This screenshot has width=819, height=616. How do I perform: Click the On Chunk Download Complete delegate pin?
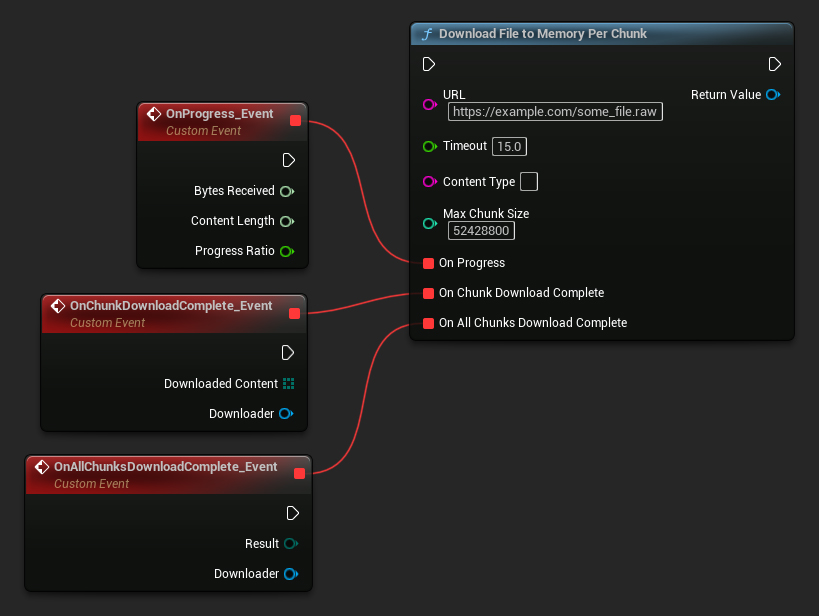coord(429,293)
